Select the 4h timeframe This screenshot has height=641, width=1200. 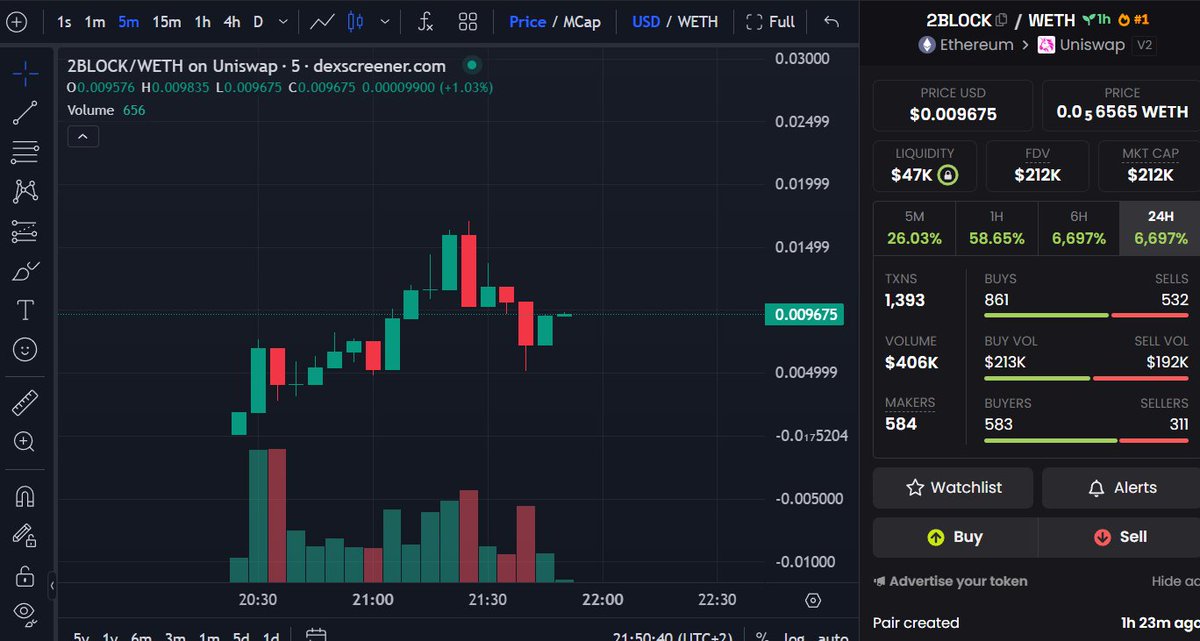tap(232, 21)
